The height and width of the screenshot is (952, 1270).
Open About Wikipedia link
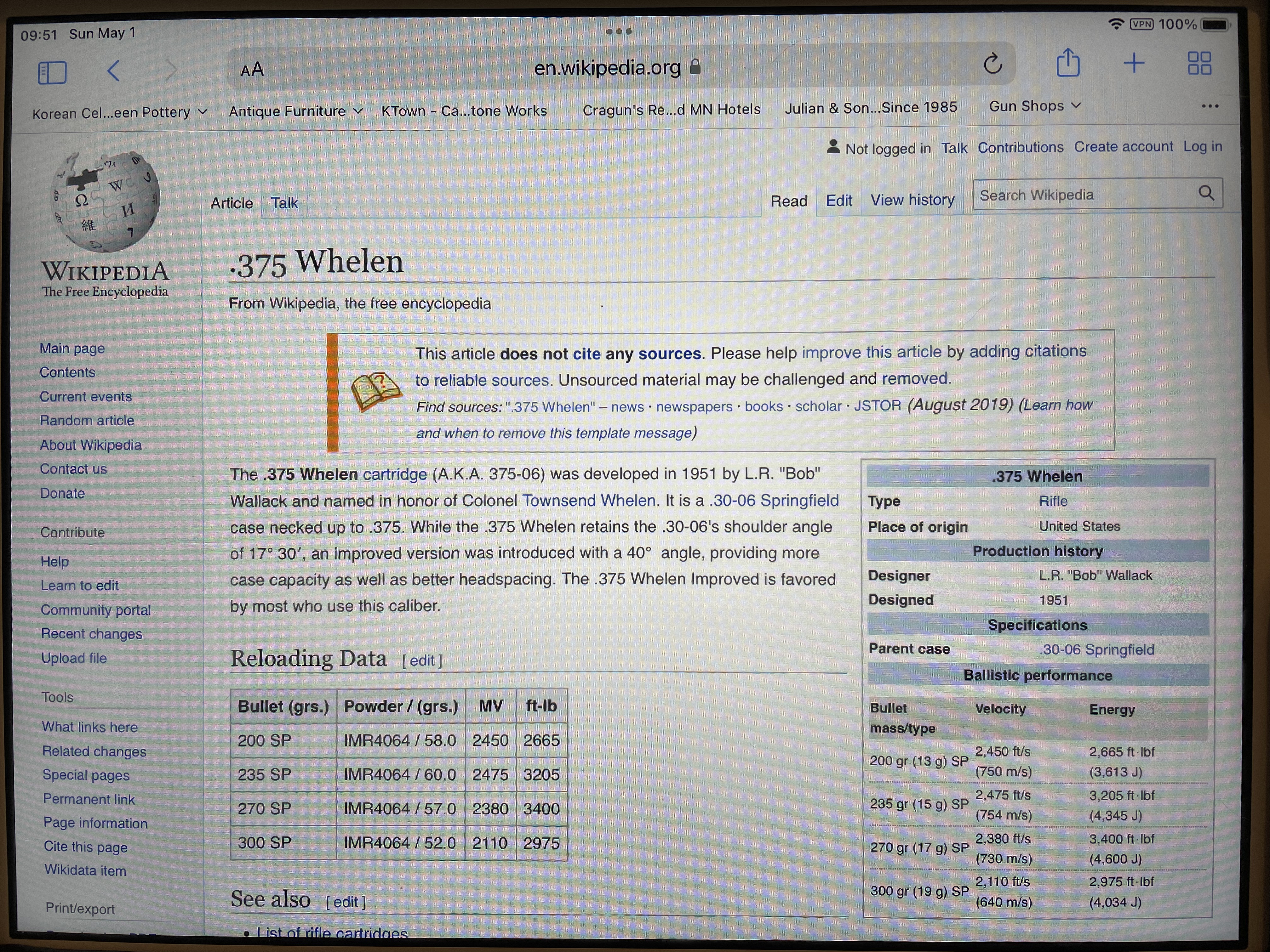pyautogui.click(x=91, y=445)
